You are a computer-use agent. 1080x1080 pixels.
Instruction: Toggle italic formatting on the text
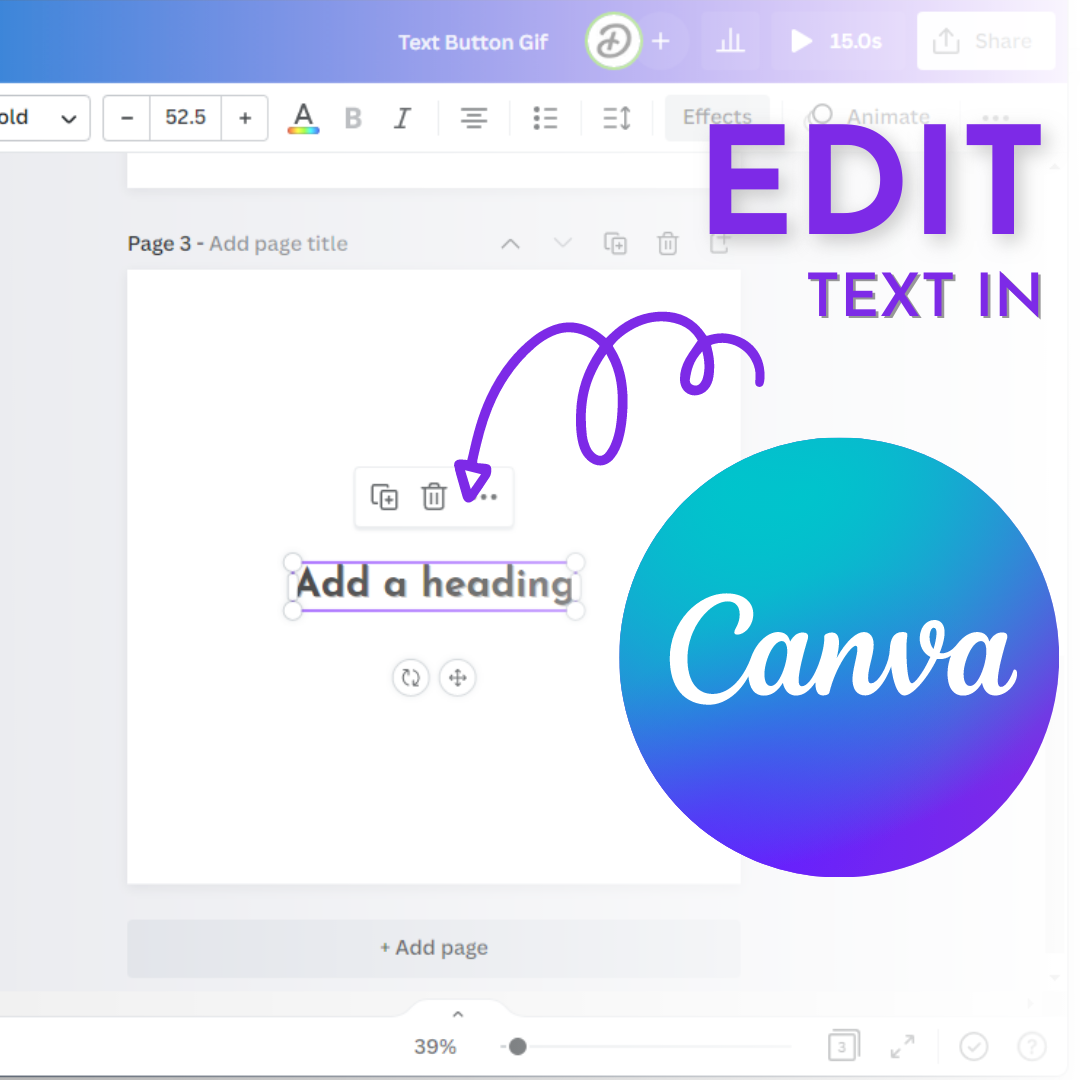(x=401, y=118)
